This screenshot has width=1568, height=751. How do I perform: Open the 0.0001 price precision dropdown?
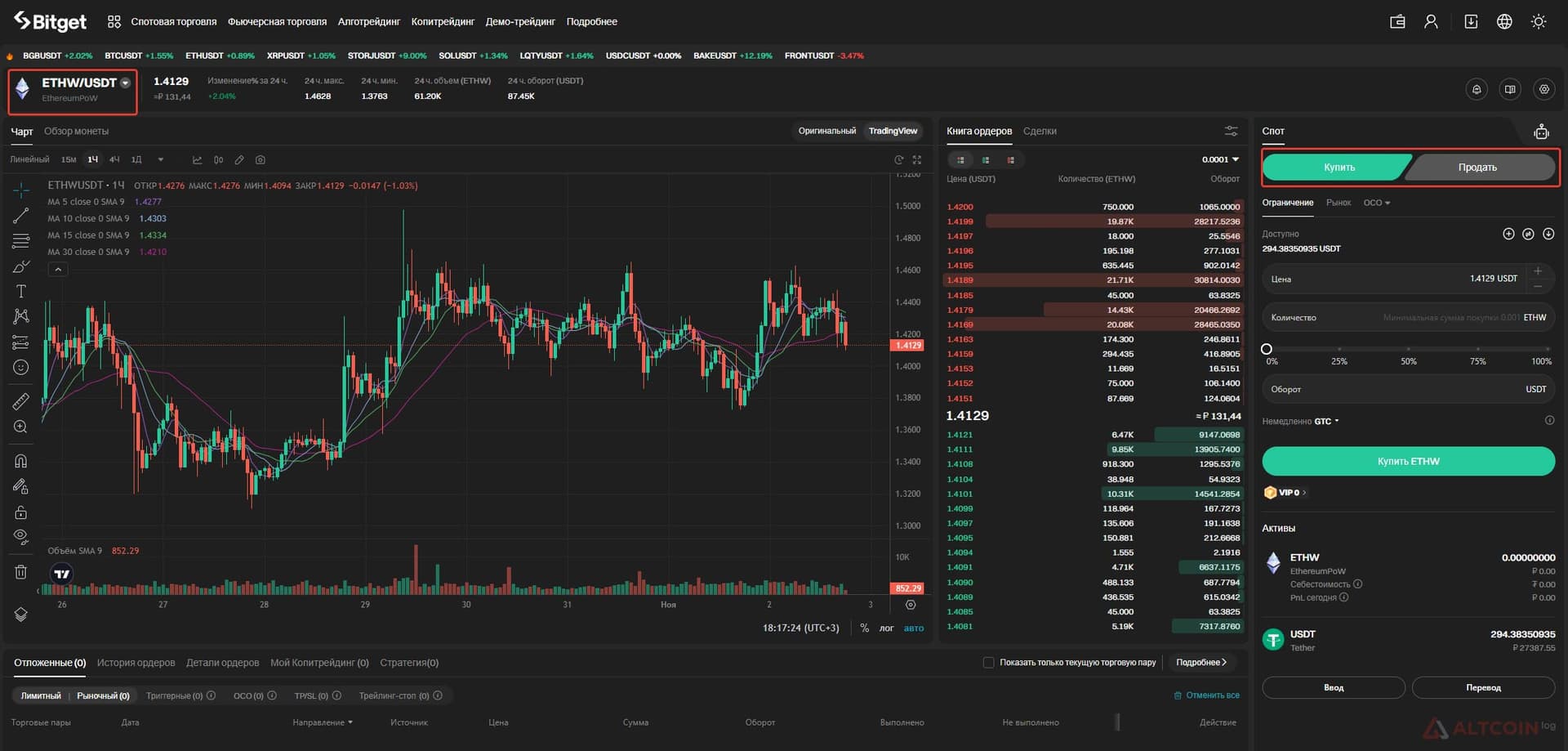[x=1220, y=159]
